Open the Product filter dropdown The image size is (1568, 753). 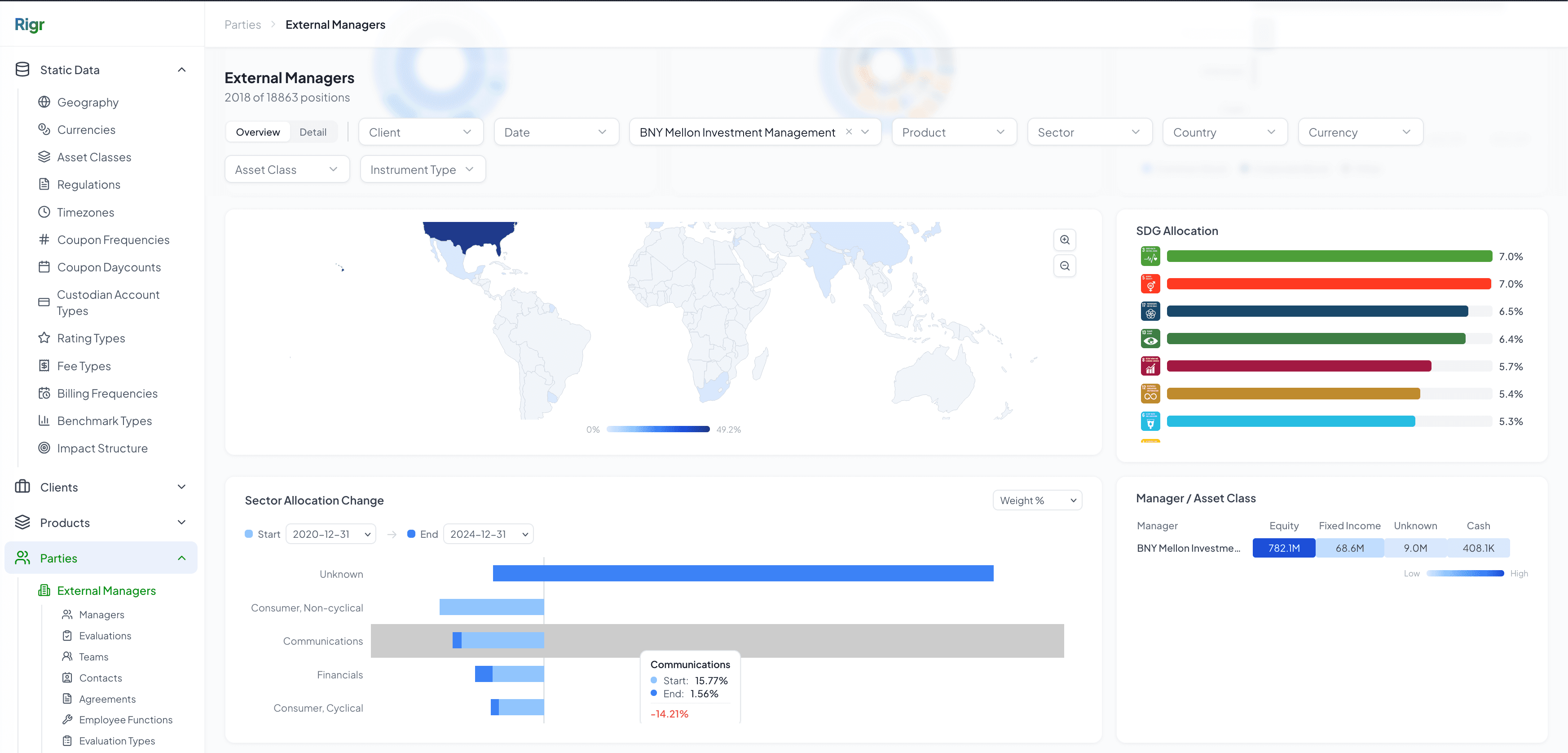954,132
